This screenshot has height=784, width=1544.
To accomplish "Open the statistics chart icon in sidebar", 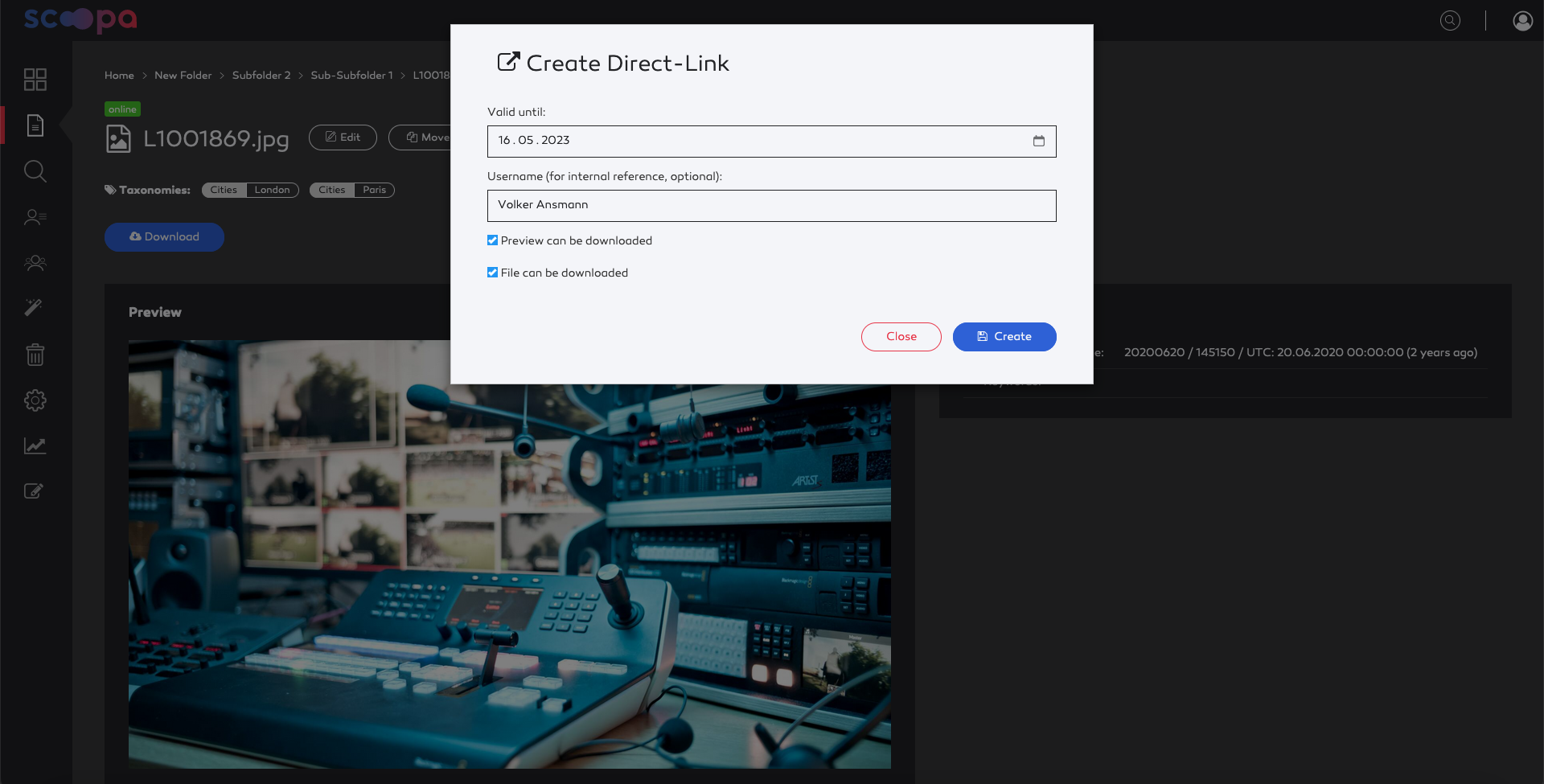I will (35, 445).
